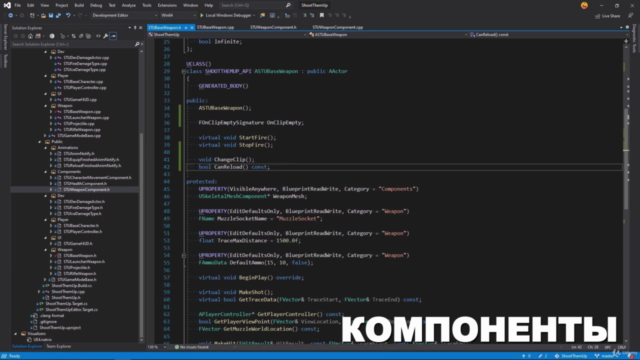640x360 pixels.
Task: Click the Visual Studio logo icon
Action: (7, 5)
